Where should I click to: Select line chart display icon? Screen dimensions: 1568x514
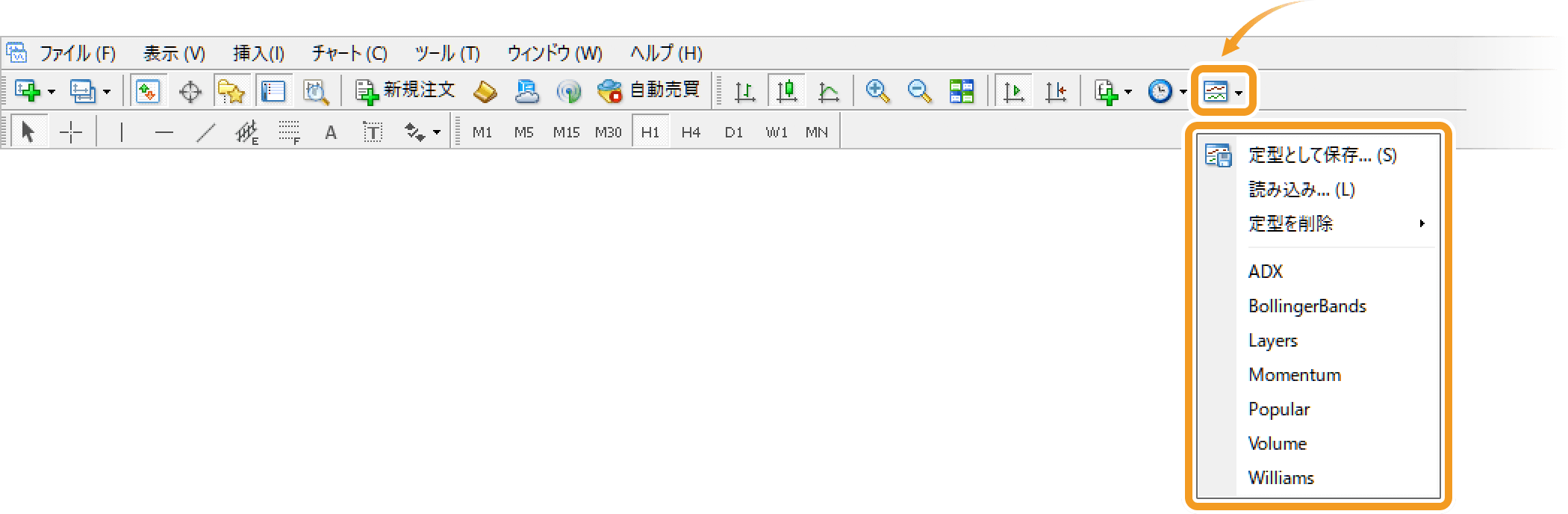point(828,92)
